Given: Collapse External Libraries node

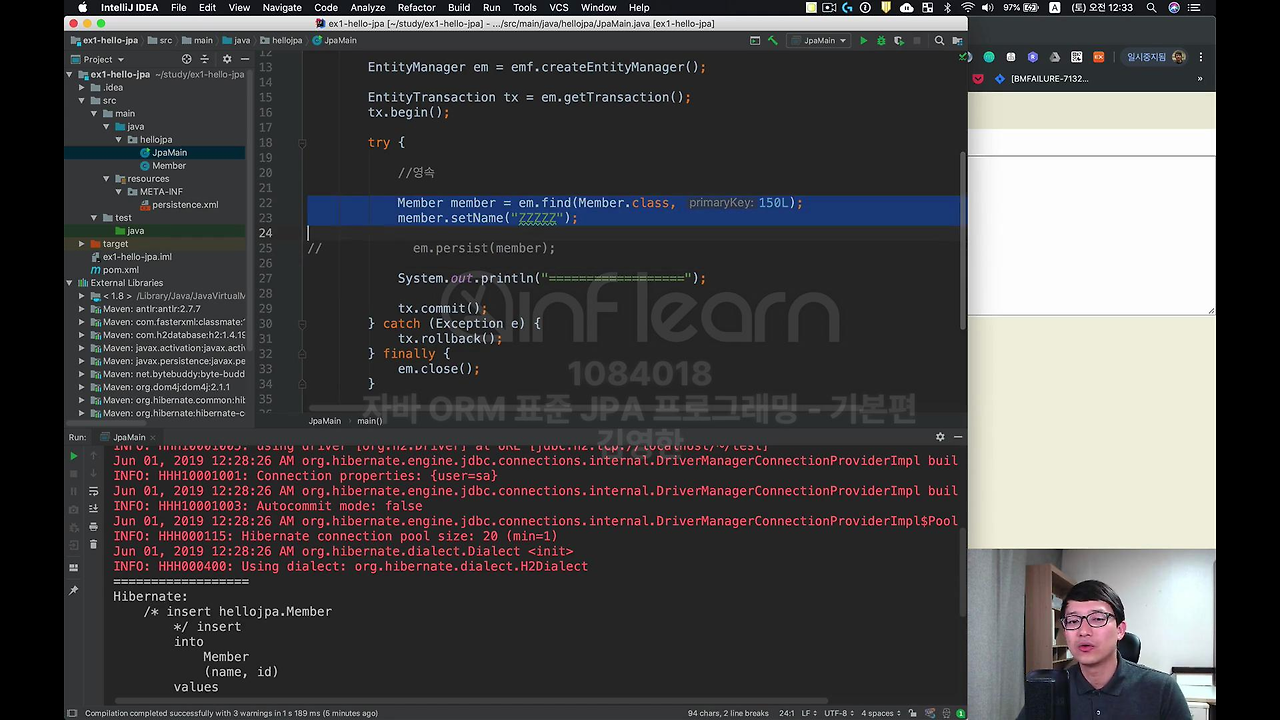Looking at the screenshot, I should [x=70, y=282].
